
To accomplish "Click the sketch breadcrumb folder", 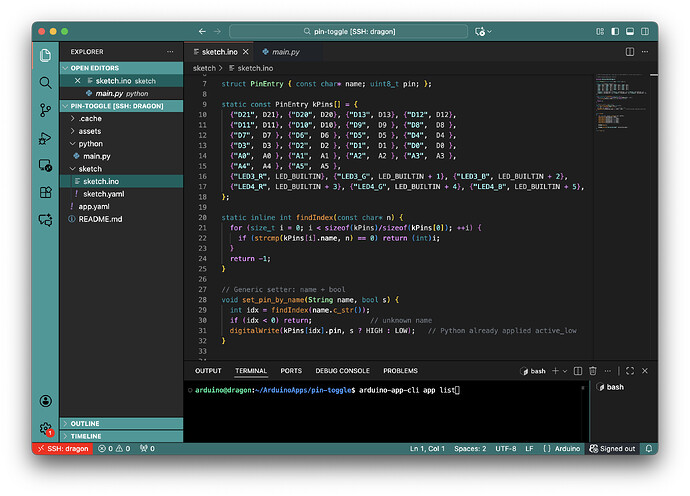I will pos(204,68).
